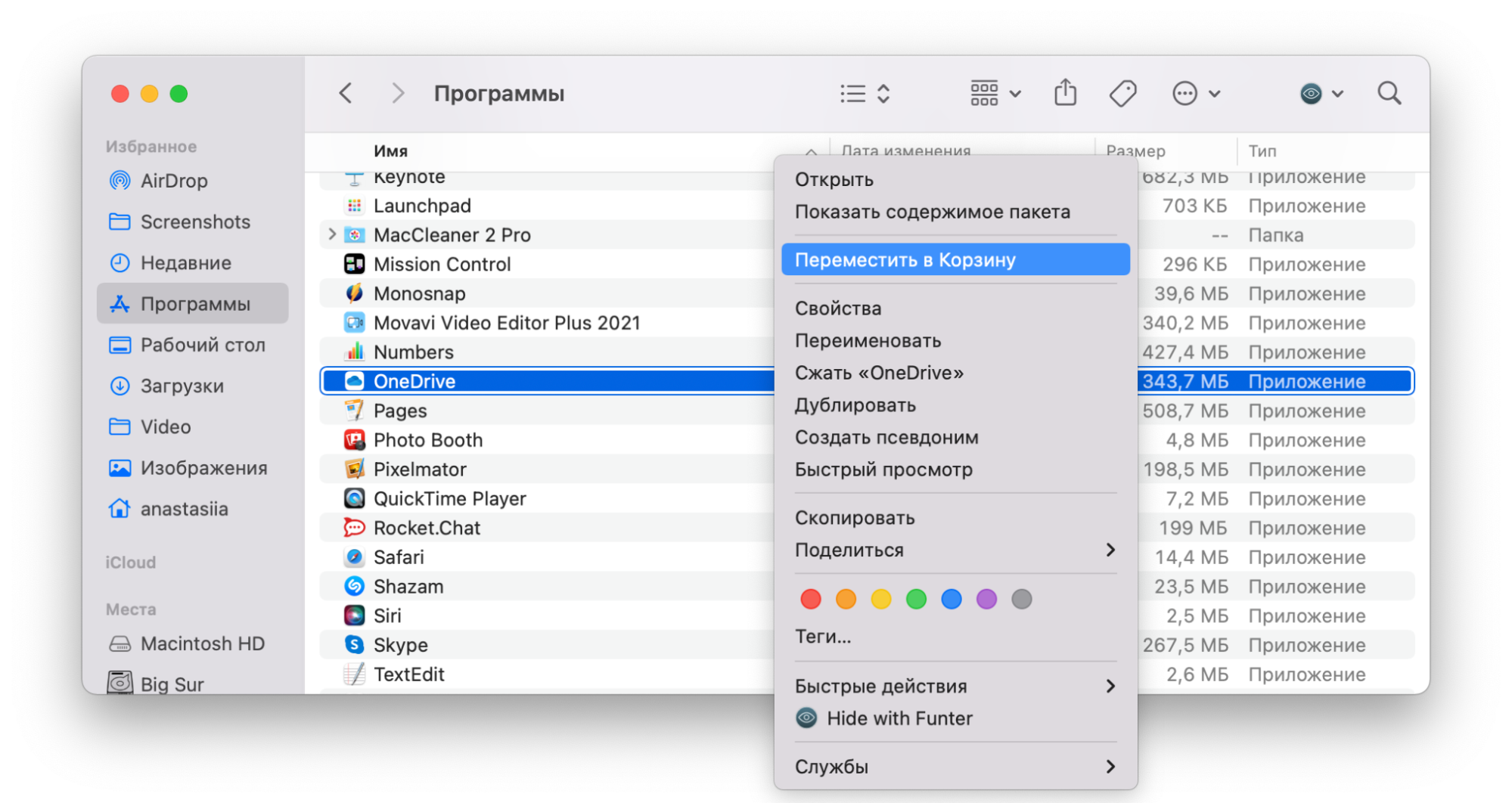This screenshot has width=1512, height=803.
Task: Click the tag toolbar icon
Action: tap(1122, 94)
